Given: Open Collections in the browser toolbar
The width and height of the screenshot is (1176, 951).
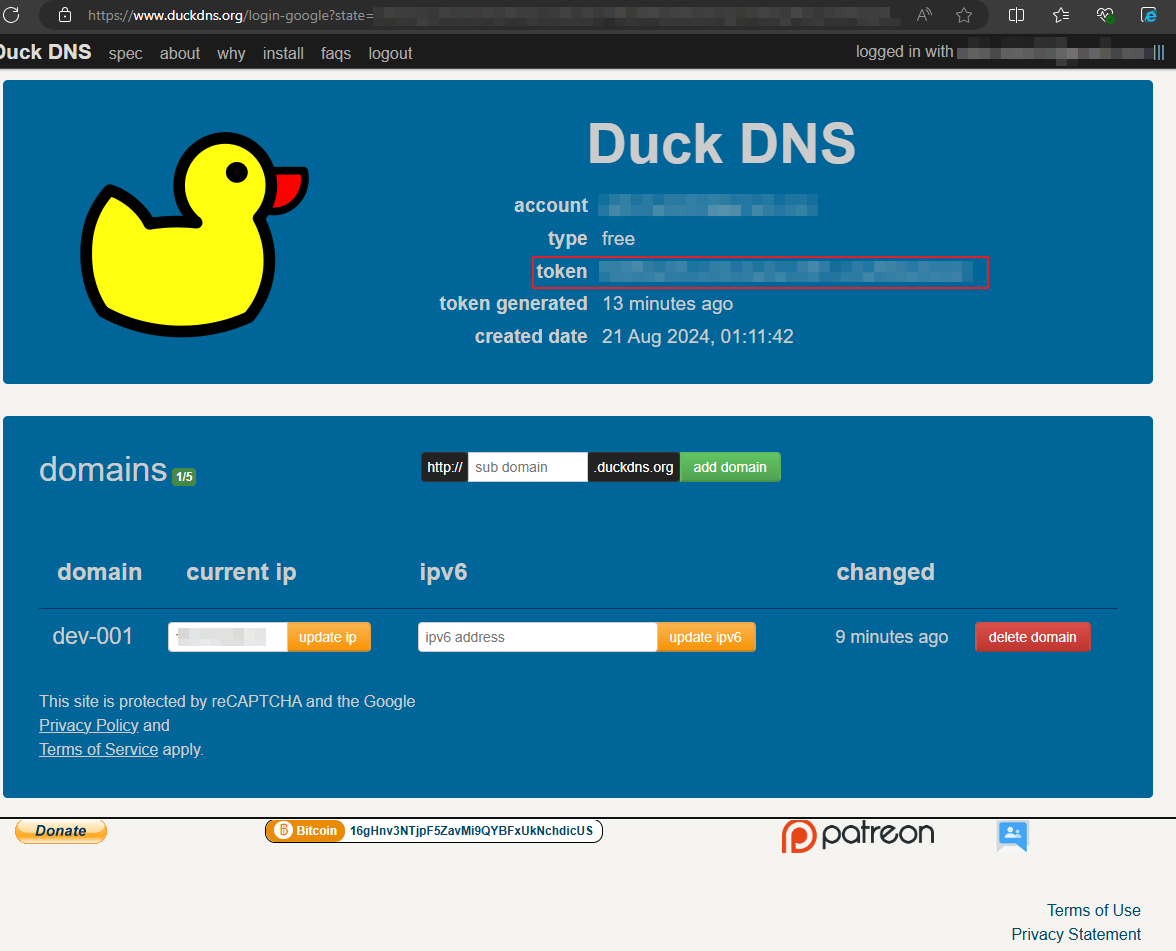Looking at the screenshot, I should (x=1060, y=15).
